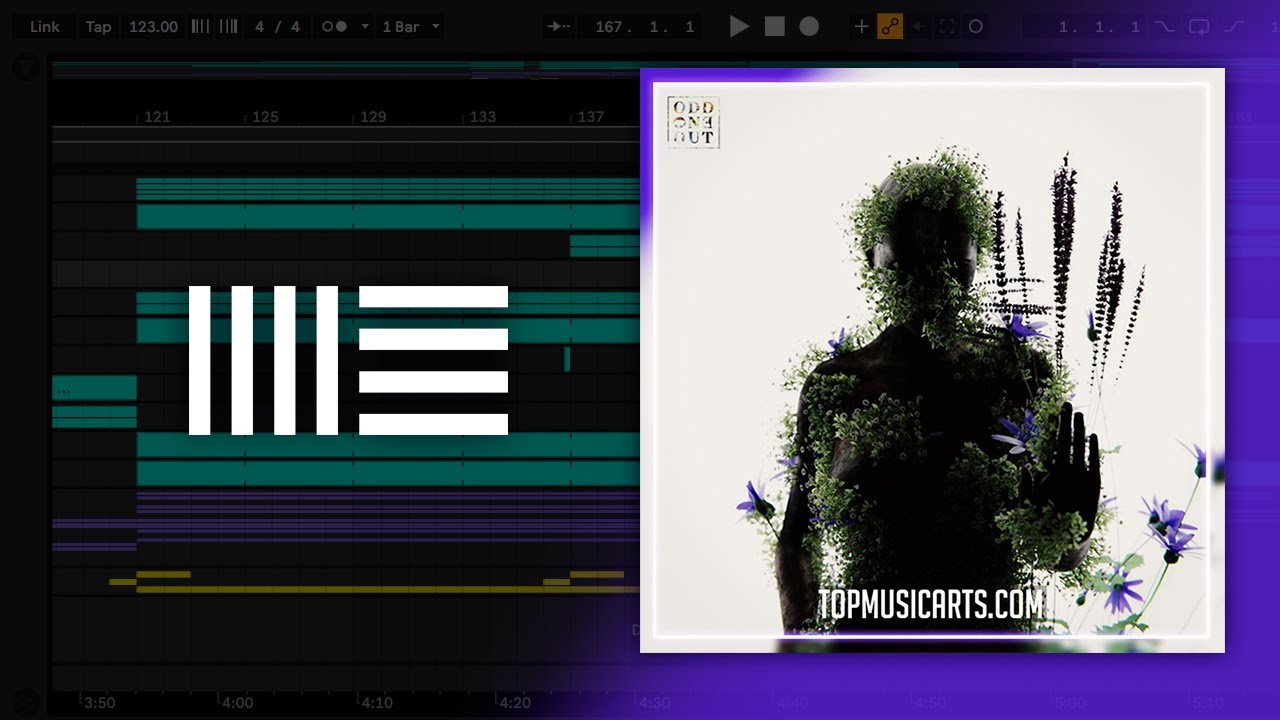Click 3:50 on the time ruler

(x=99, y=703)
